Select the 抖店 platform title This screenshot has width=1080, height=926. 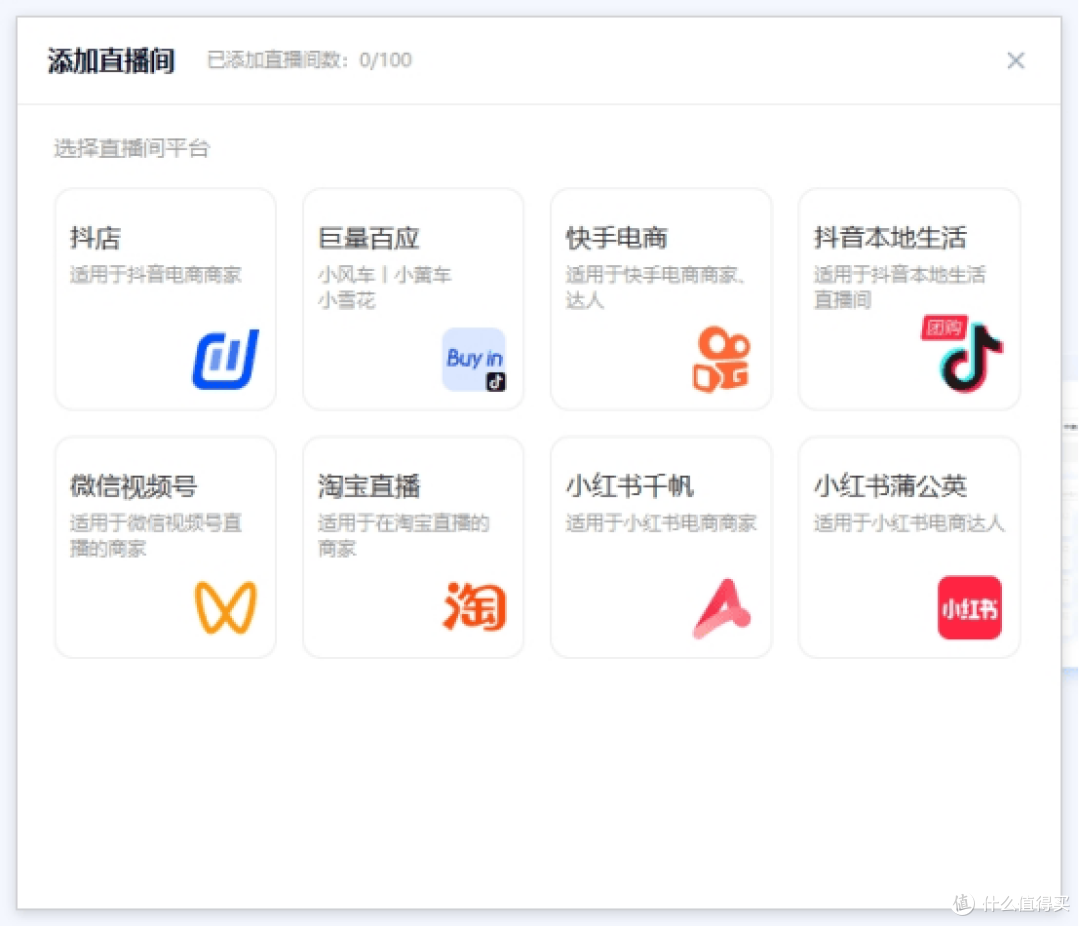click(x=95, y=238)
